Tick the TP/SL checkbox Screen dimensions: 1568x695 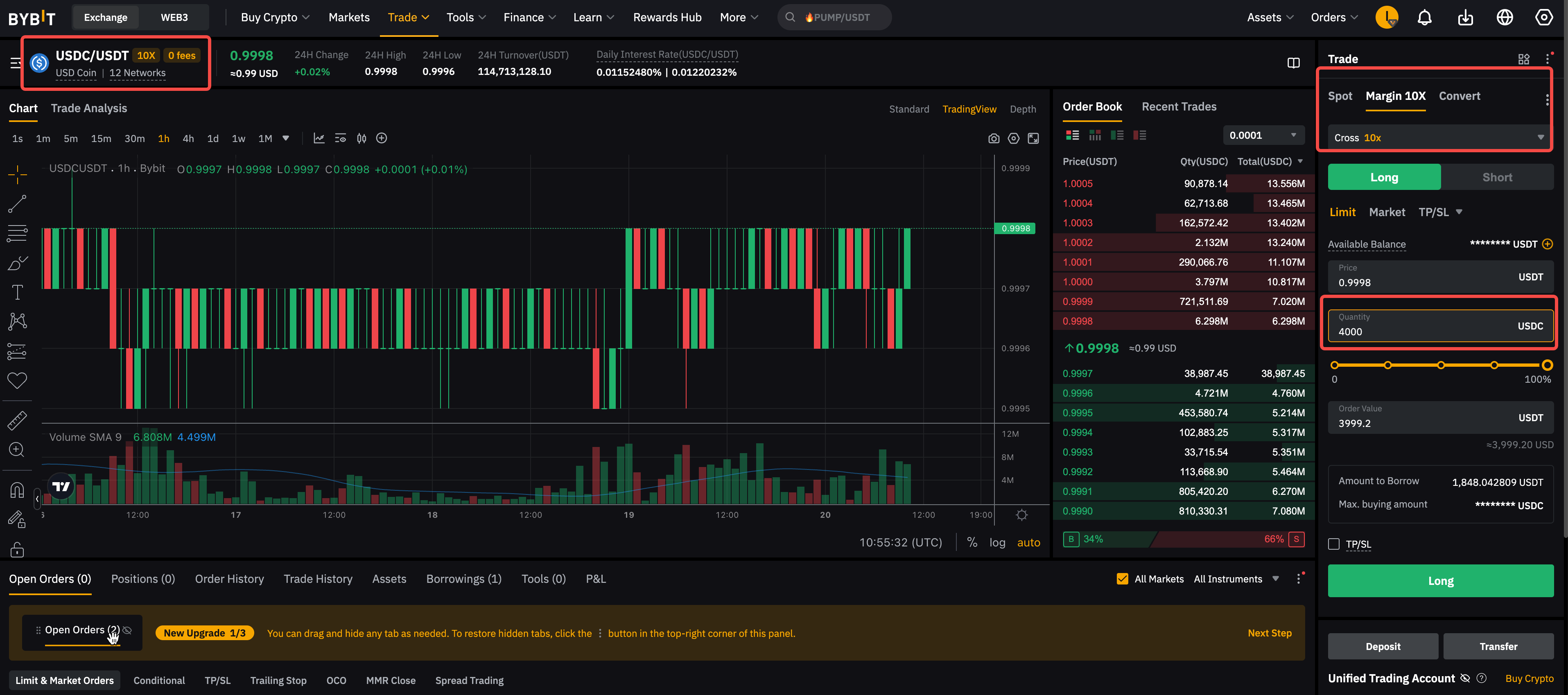coord(1334,544)
